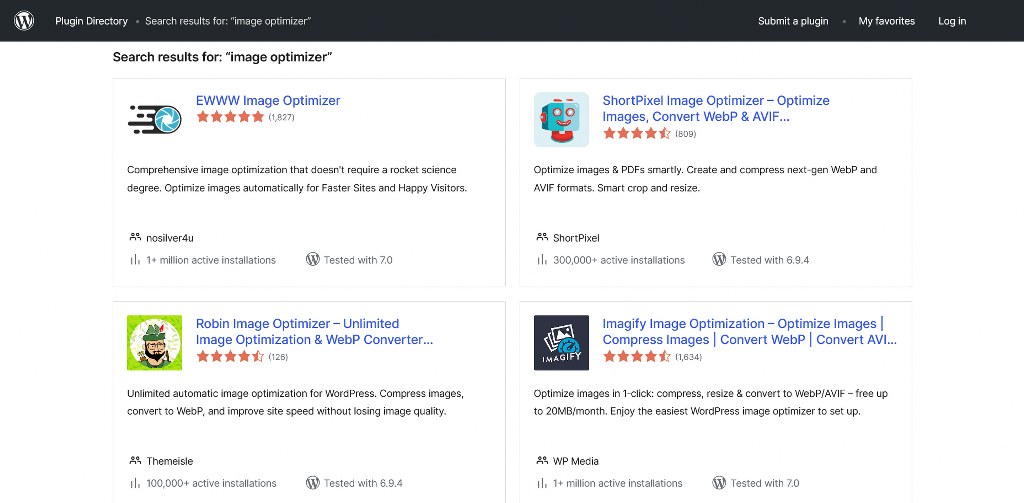Image resolution: width=1024 pixels, height=503 pixels.
Task: Click WordPress icon beside EWWW Tested with 7.0
Action: point(313,259)
